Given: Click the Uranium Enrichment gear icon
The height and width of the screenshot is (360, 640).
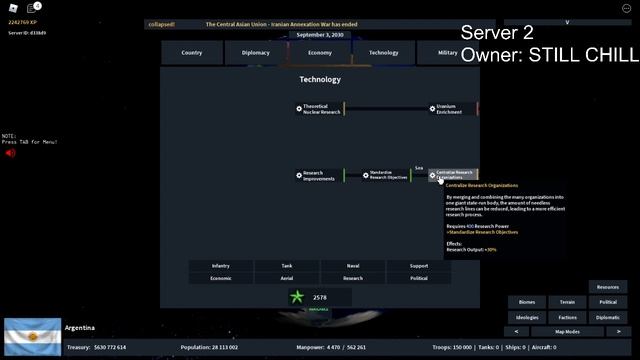Looking at the screenshot, I should tap(432, 109).
